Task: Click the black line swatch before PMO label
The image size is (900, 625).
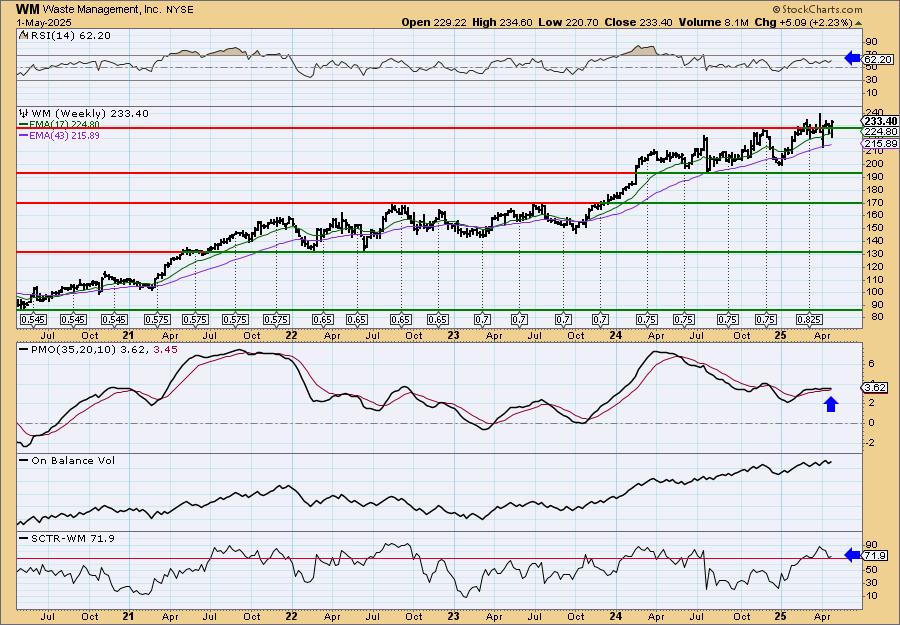Action: point(24,350)
